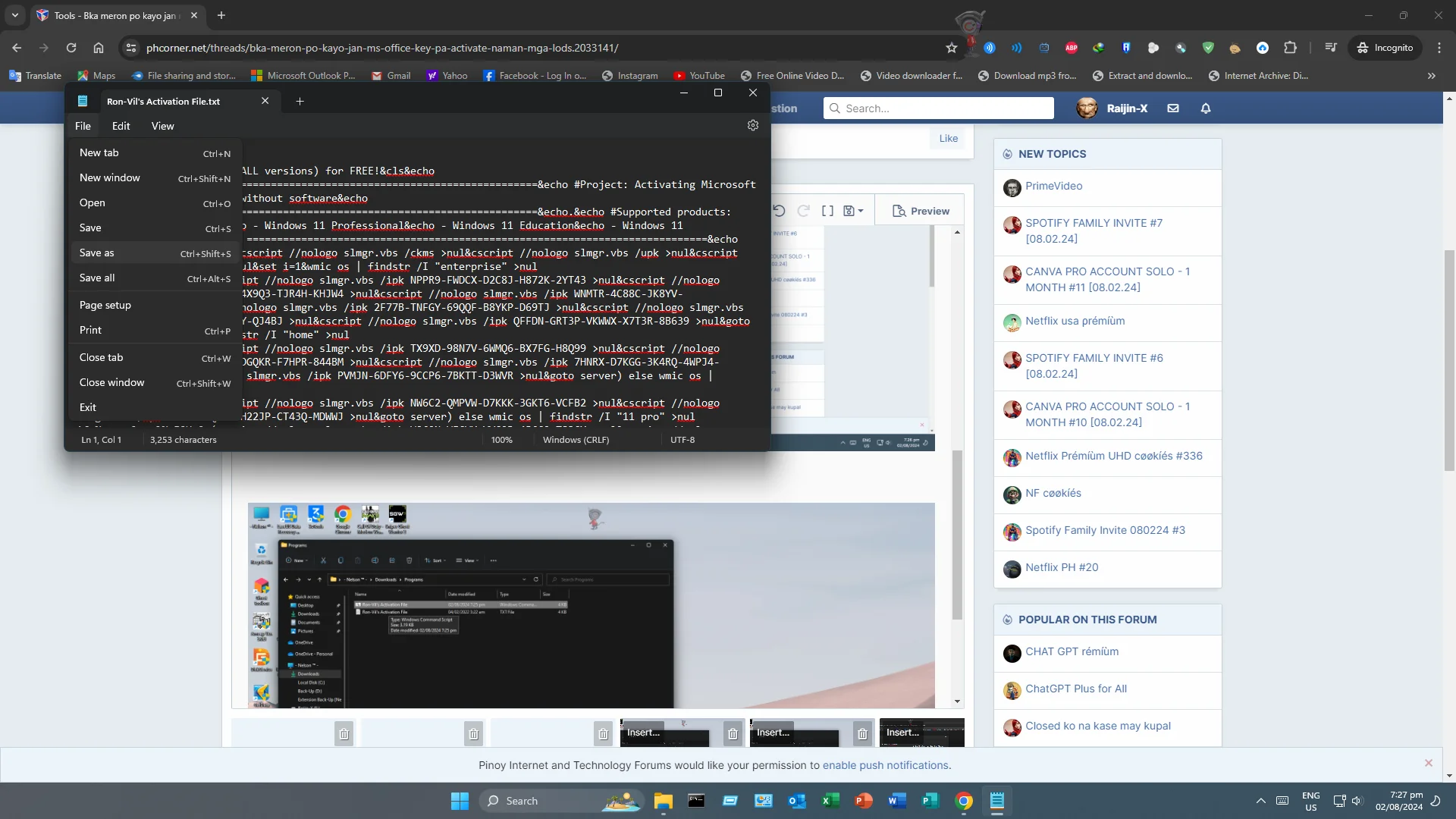Close Ron-Vil's Activation File.txt tab
Screen dimensions: 1456x819
click(x=265, y=101)
